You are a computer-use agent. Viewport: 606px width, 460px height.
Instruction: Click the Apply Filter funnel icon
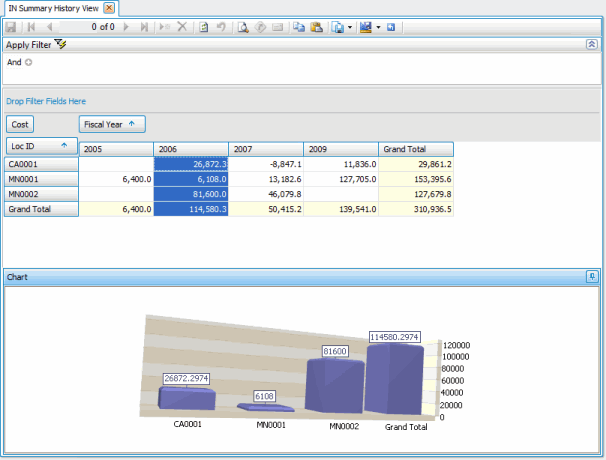coord(60,45)
